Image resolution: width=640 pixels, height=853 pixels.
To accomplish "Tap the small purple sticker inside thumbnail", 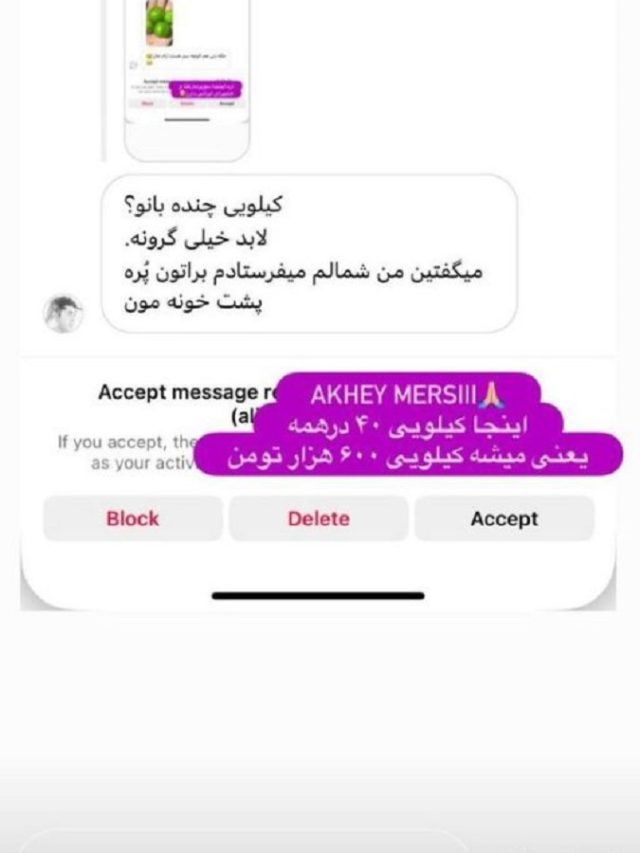I will 206,90.
